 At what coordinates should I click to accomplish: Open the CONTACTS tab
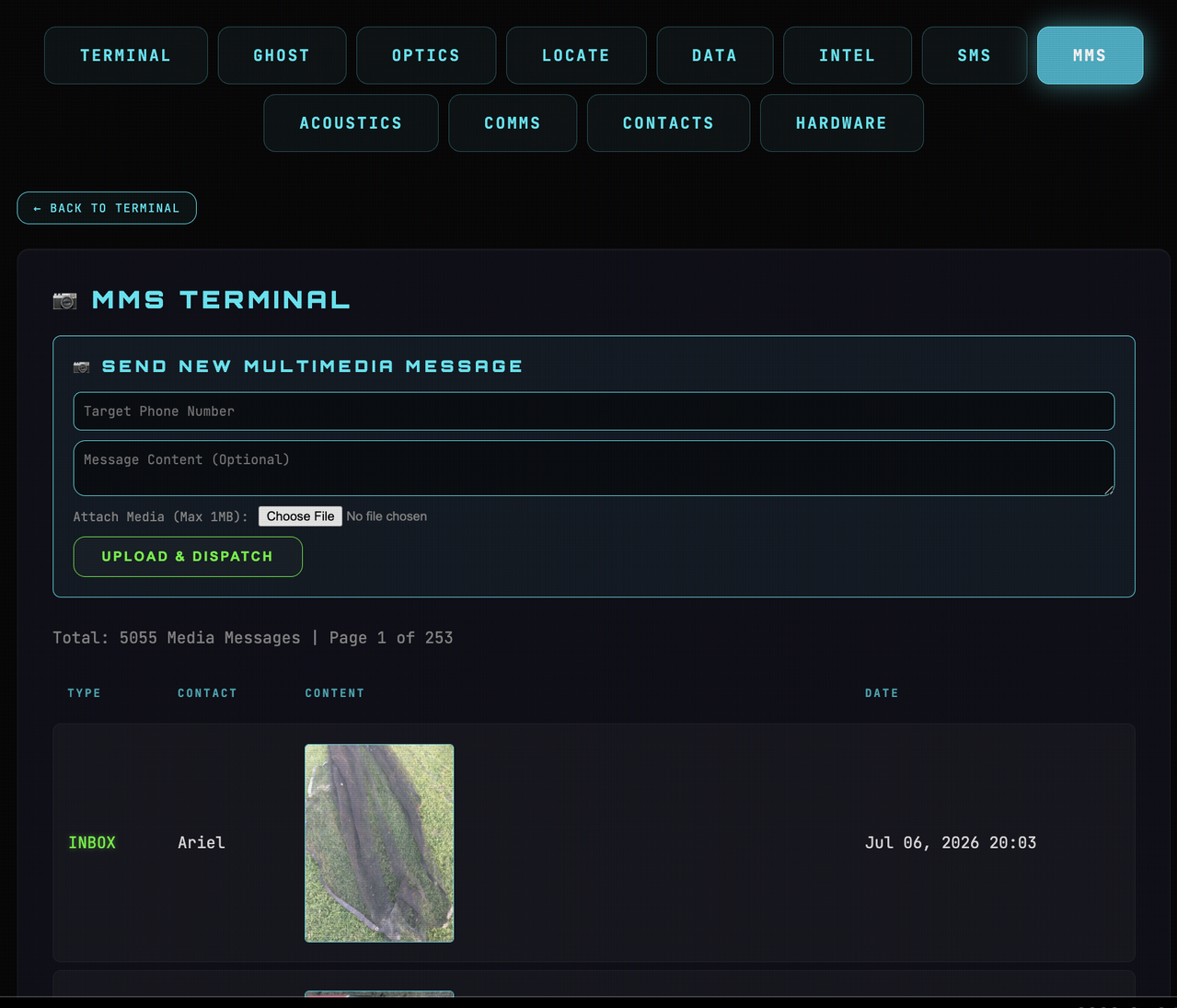[x=668, y=123]
